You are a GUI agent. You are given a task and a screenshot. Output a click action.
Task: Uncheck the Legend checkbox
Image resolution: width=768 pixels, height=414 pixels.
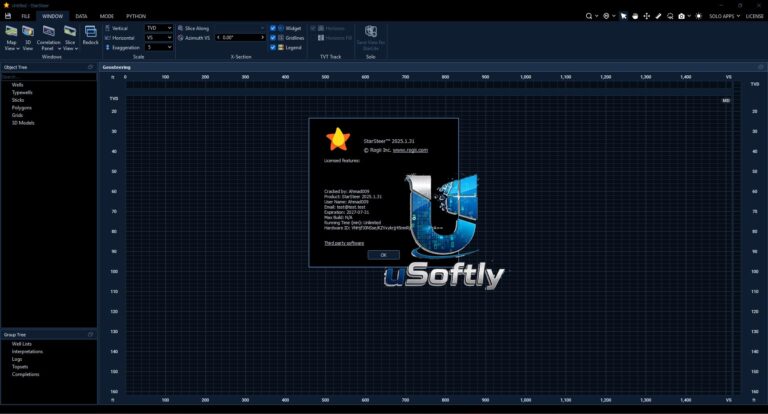pyautogui.click(x=273, y=48)
